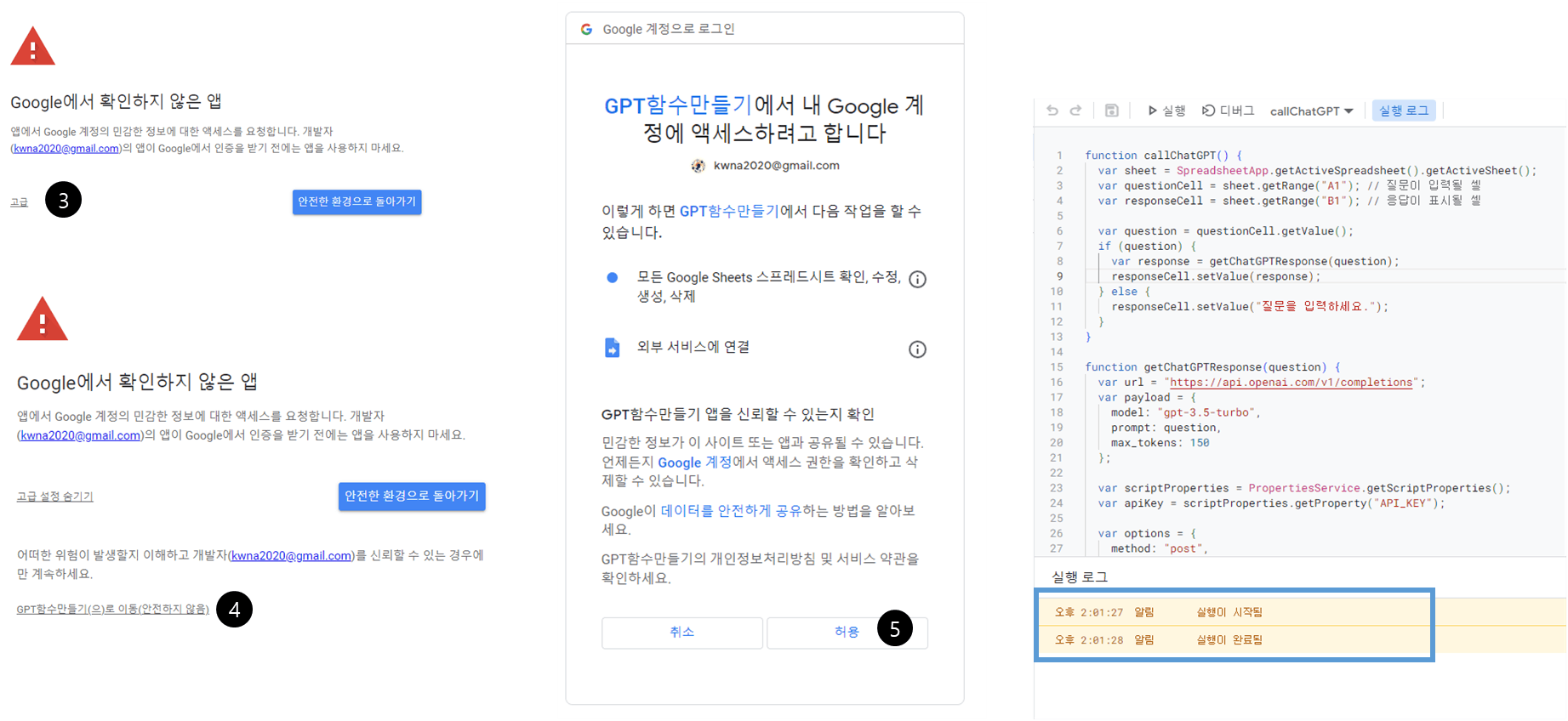Screen dimensions: 1568x721
Task: Start the debugger with 디버그 button
Action: [1228, 111]
